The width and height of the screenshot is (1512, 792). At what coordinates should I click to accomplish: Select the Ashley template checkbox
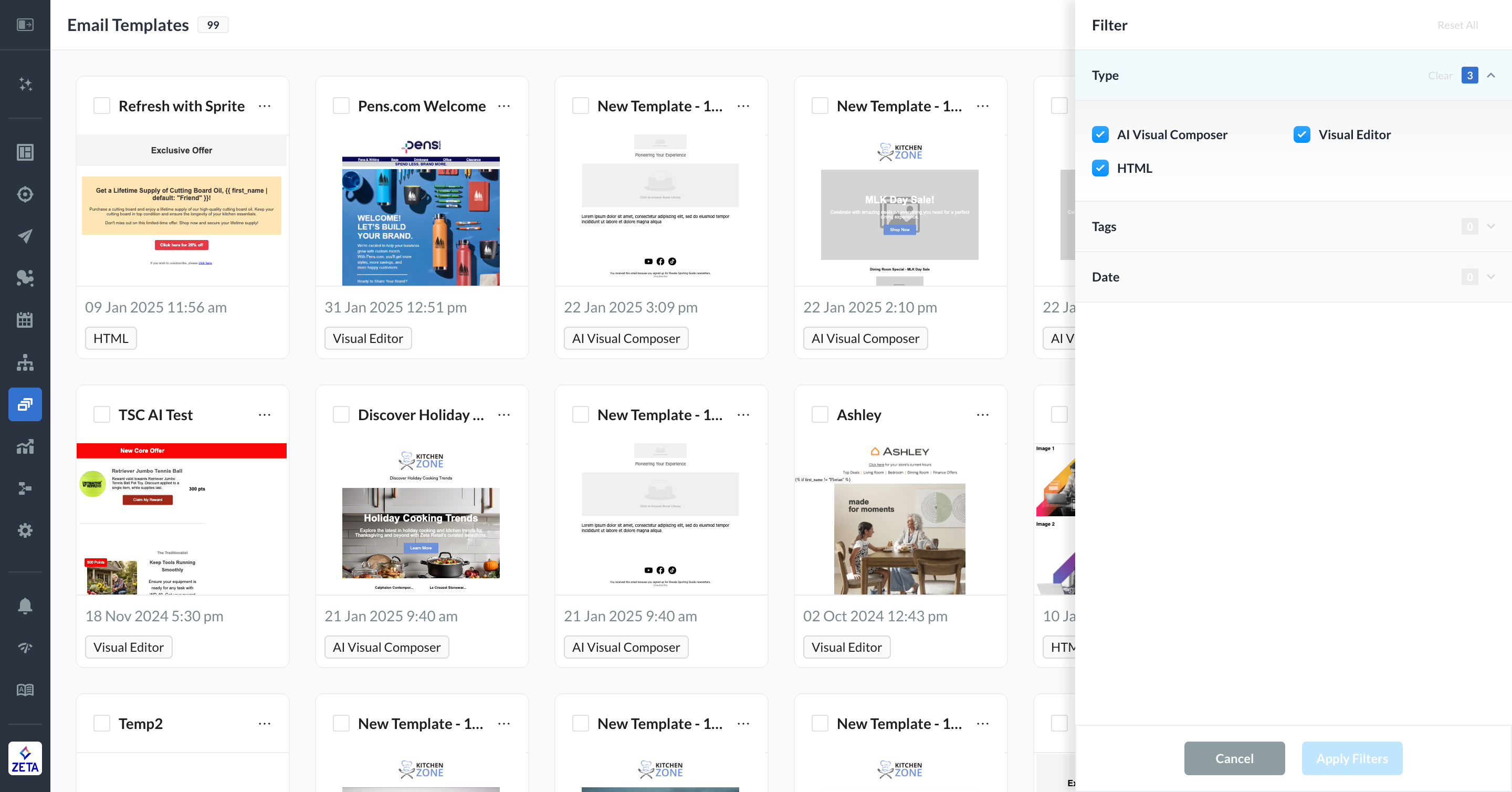(820, 414)
